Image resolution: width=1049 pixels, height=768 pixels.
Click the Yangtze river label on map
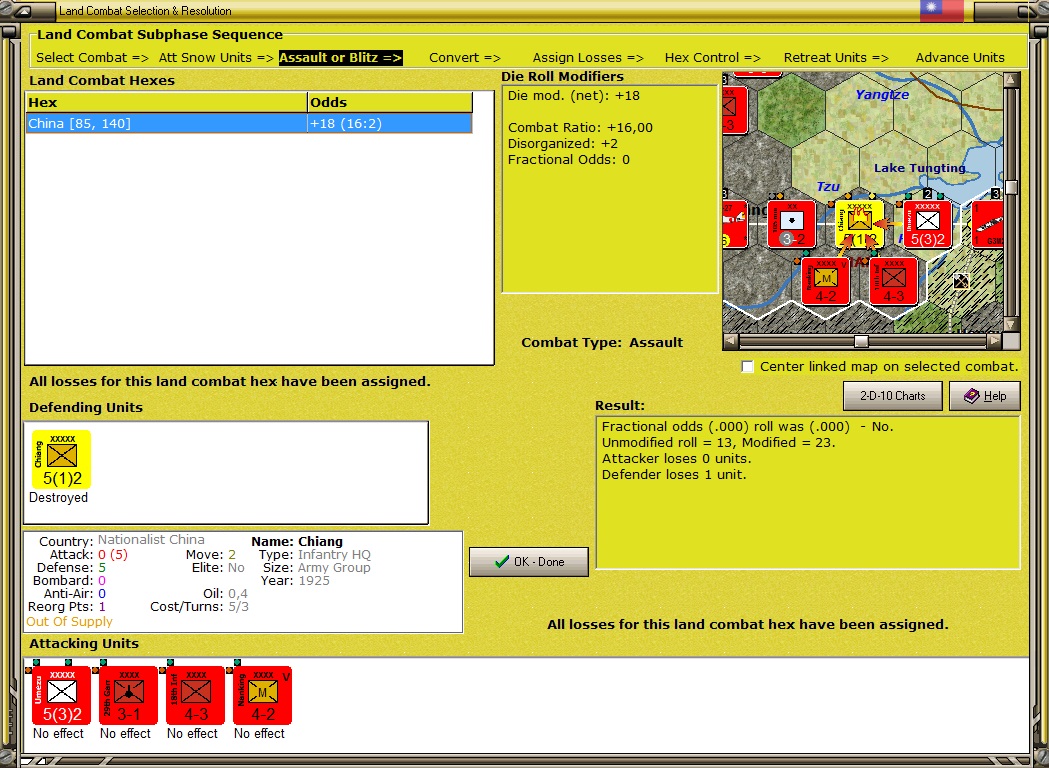[882, 95]
